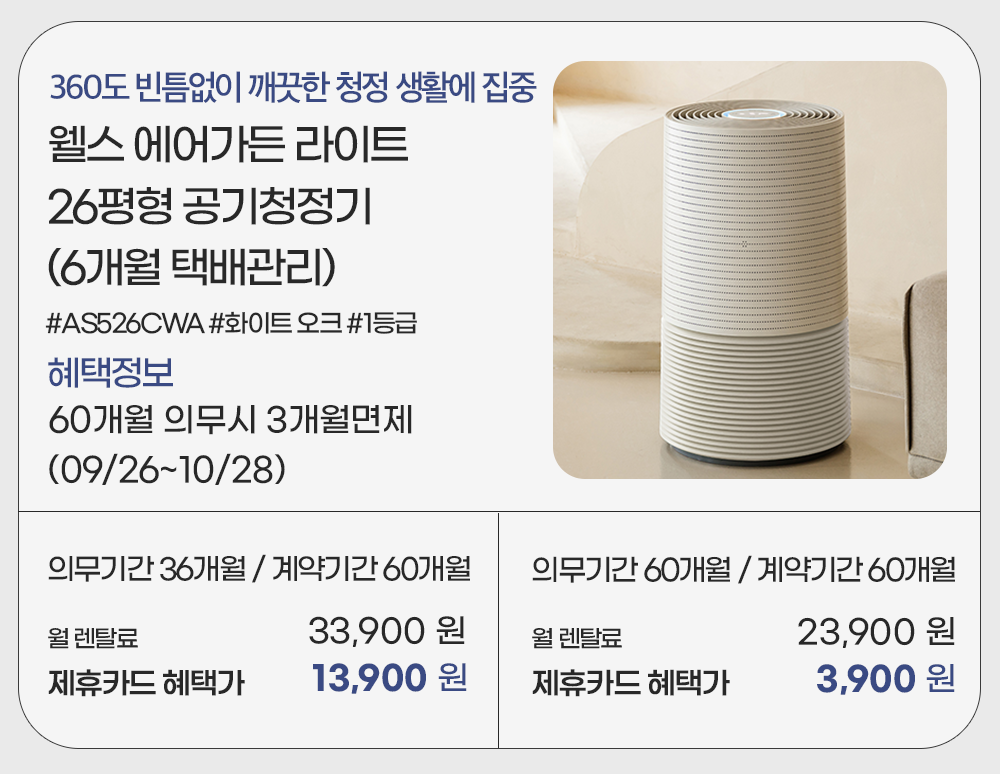Click the 23,900 원 monthly rental price
The height and width of the screenshot is (774, 1000).
click(875, 632)
